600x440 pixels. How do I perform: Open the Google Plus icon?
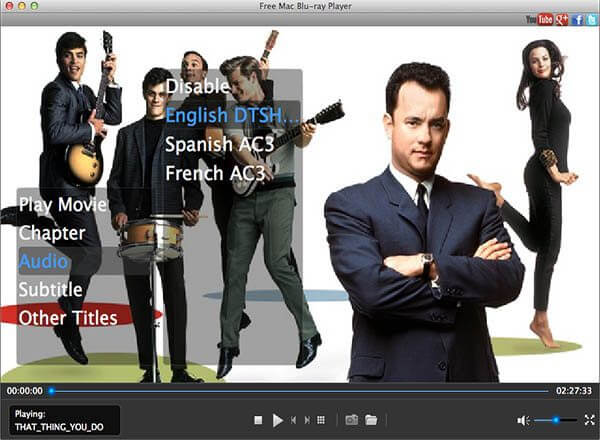pyautogui.click(x=562, y=19)
